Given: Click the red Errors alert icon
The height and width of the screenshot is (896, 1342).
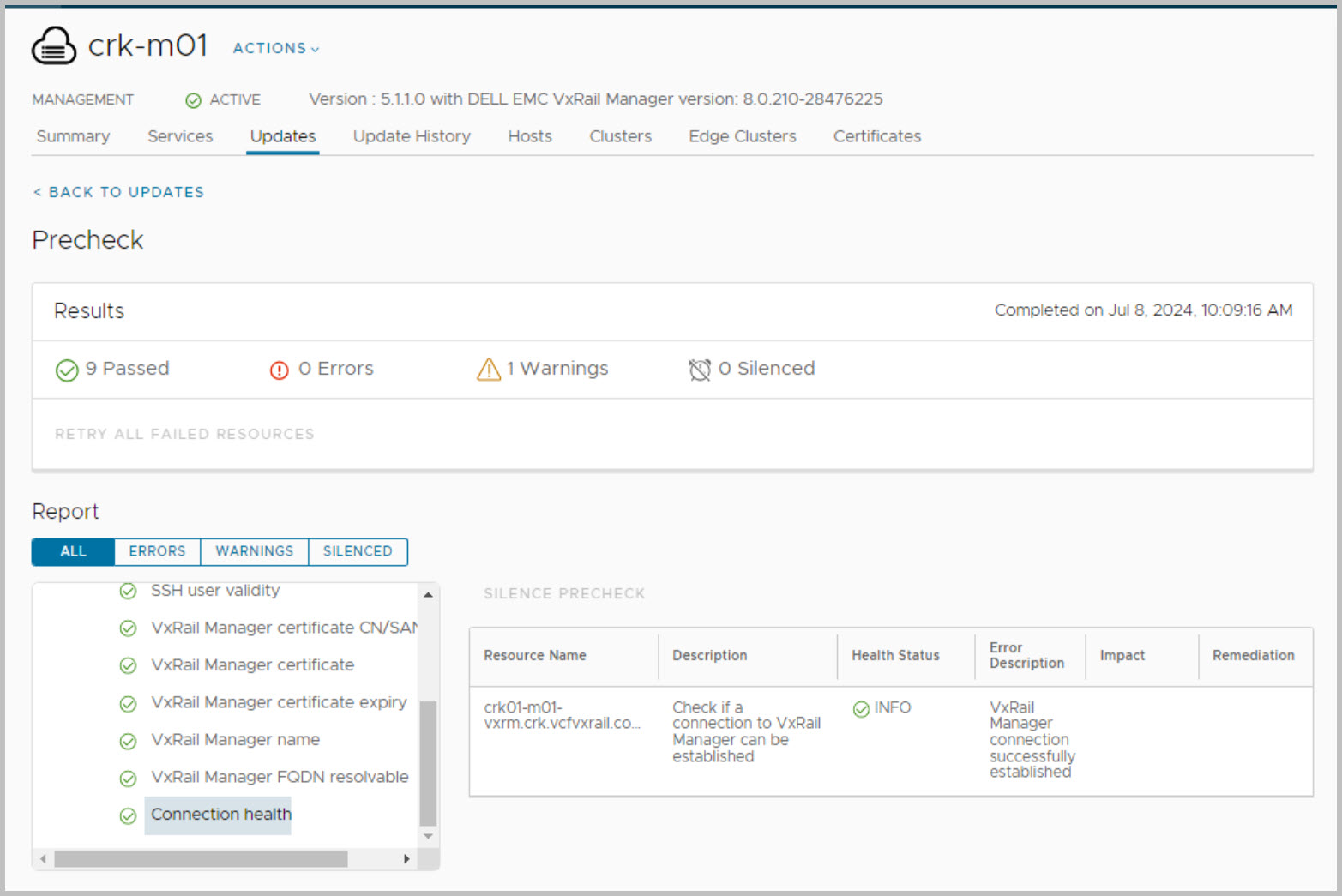Looking at the screenshot, I should point(279,370).
